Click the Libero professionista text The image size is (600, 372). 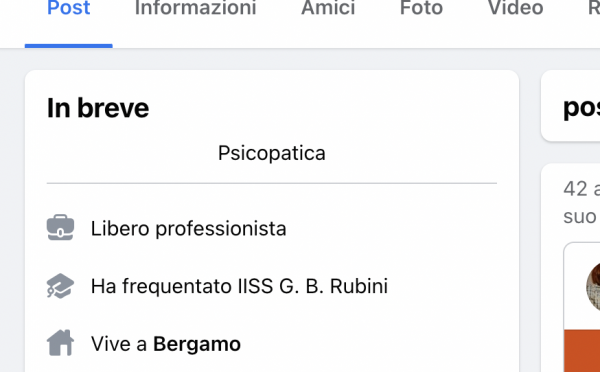(188, 228)
